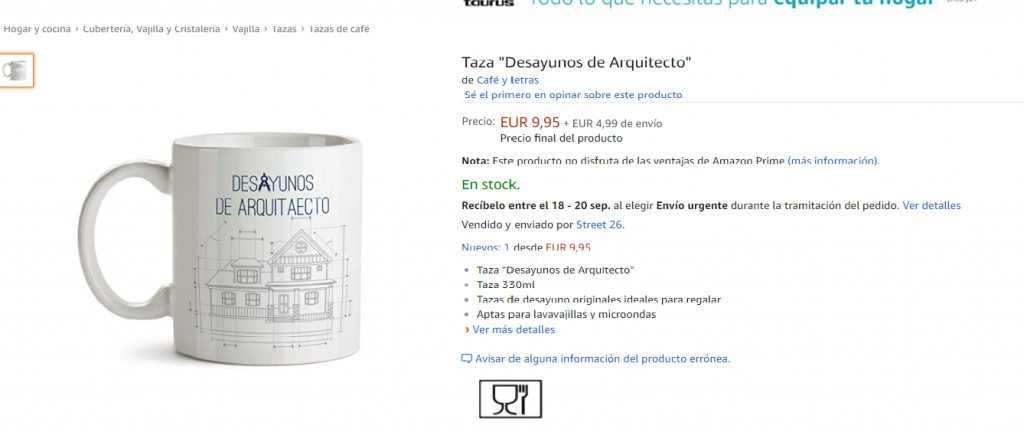
Task: Click the Taurus logo in banner
Action: pos(488,3)
